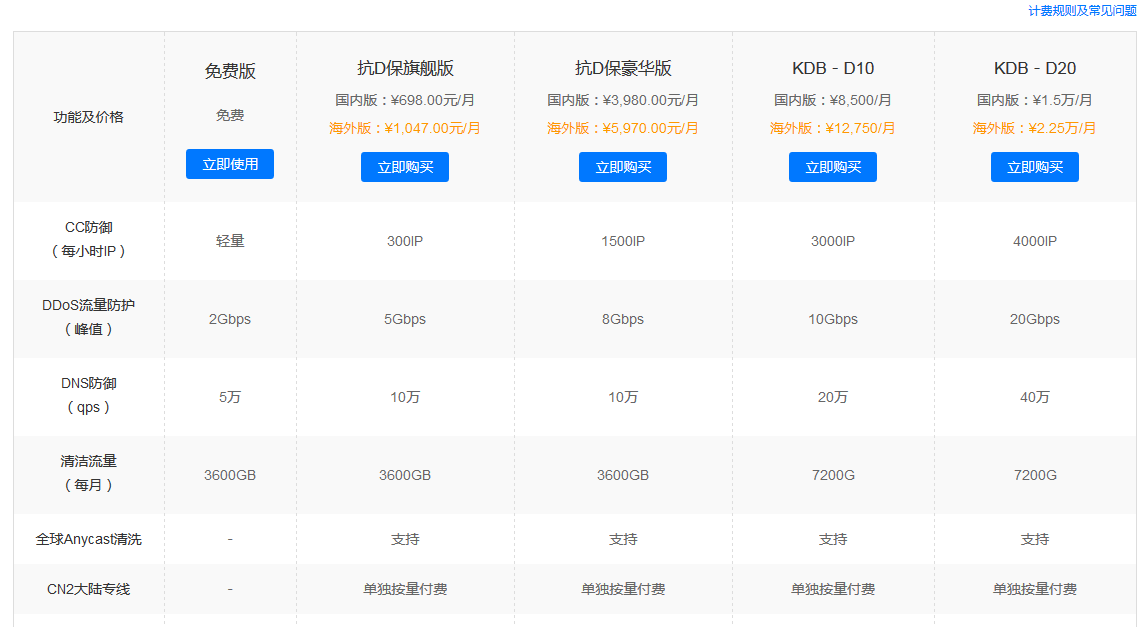The height and width of the screenshot is (627, 1141).
Task: Click the CN2大陆专线 row label
Action: 89,589
